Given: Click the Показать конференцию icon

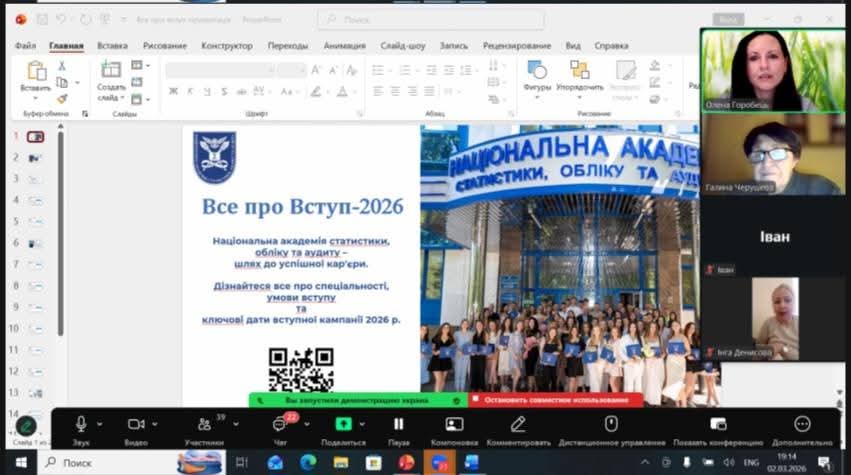Looking at the screenshot, I should click(x=718, y=425).
